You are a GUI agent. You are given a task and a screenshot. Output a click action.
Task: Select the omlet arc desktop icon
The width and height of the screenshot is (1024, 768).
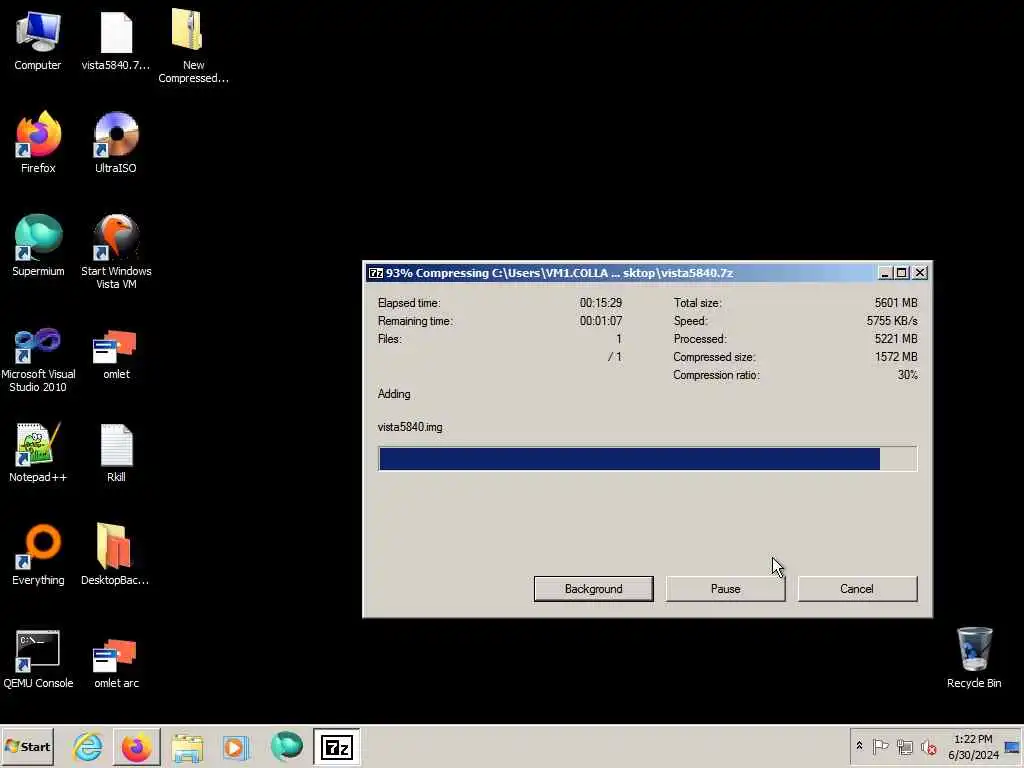(x=116, y=664)
